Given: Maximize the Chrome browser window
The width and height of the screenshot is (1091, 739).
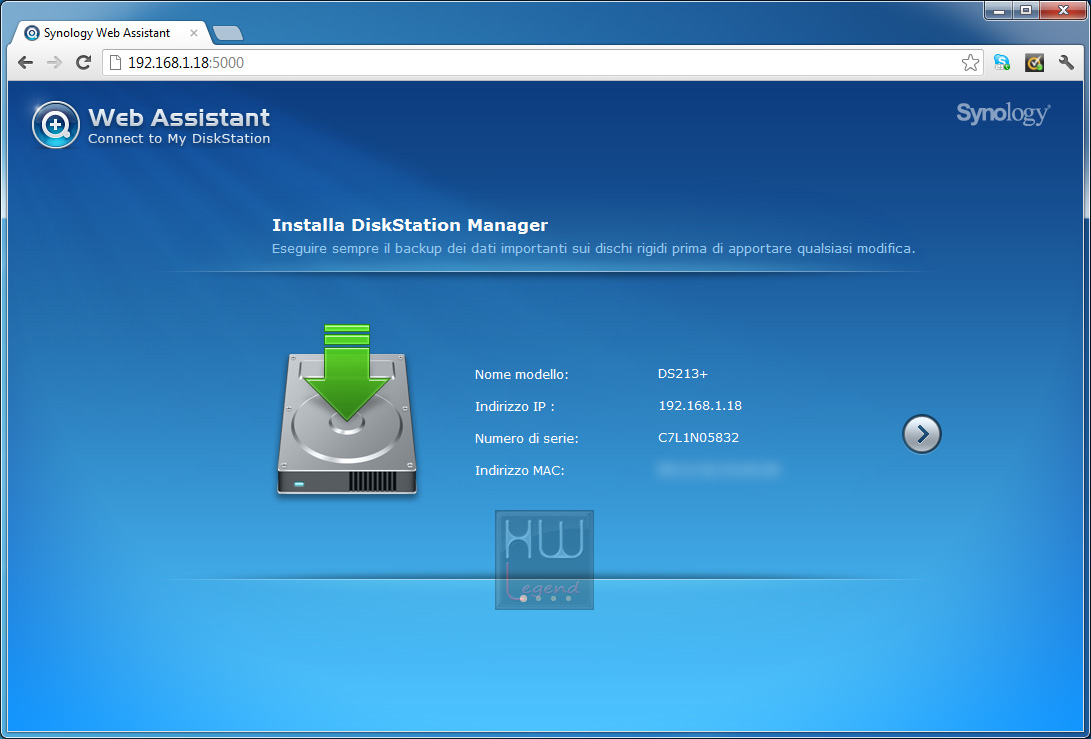Looking at the screenshot, I should point(1026,10).
